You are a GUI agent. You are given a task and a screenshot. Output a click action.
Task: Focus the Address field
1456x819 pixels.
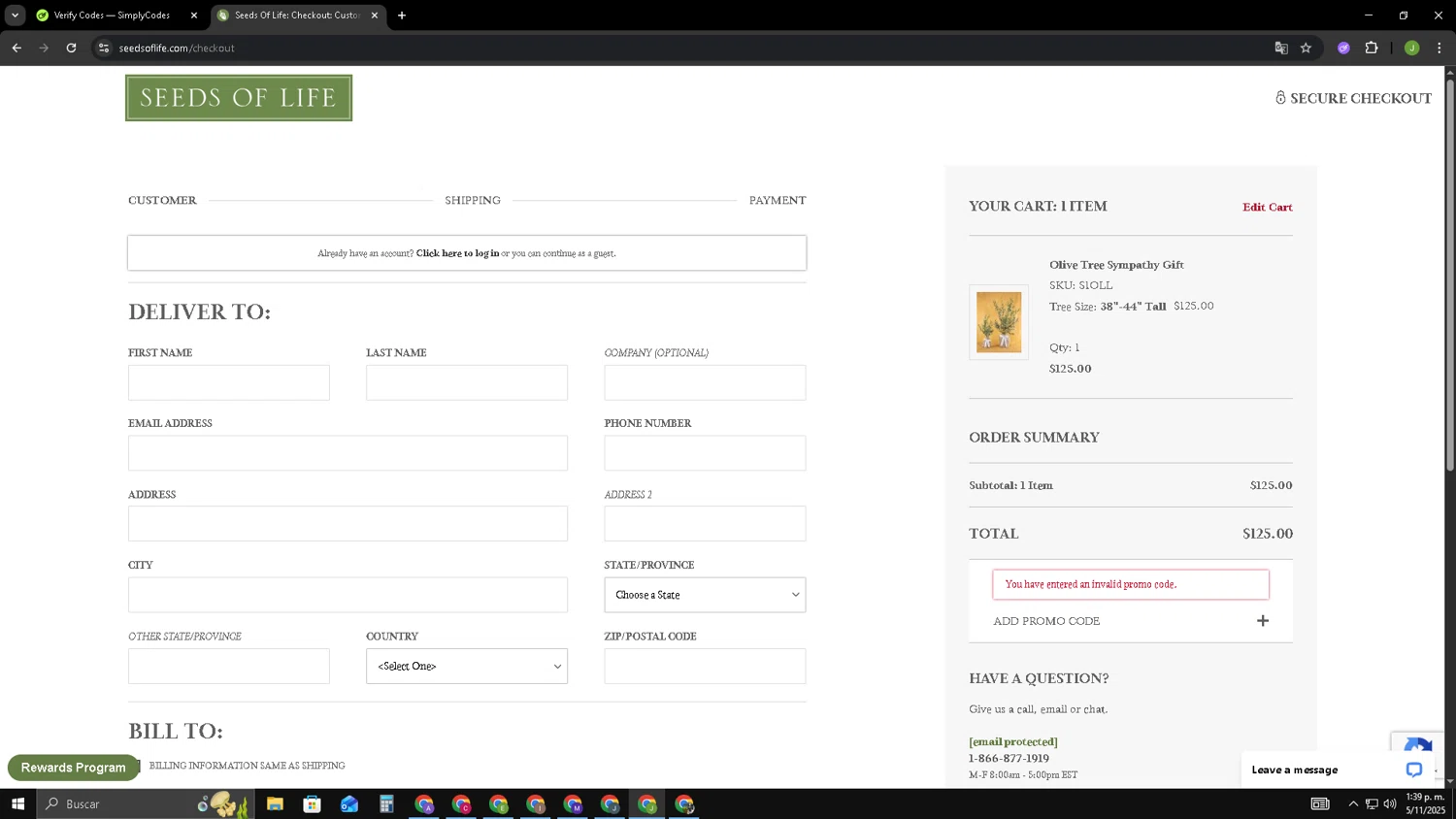click(347, 524)
